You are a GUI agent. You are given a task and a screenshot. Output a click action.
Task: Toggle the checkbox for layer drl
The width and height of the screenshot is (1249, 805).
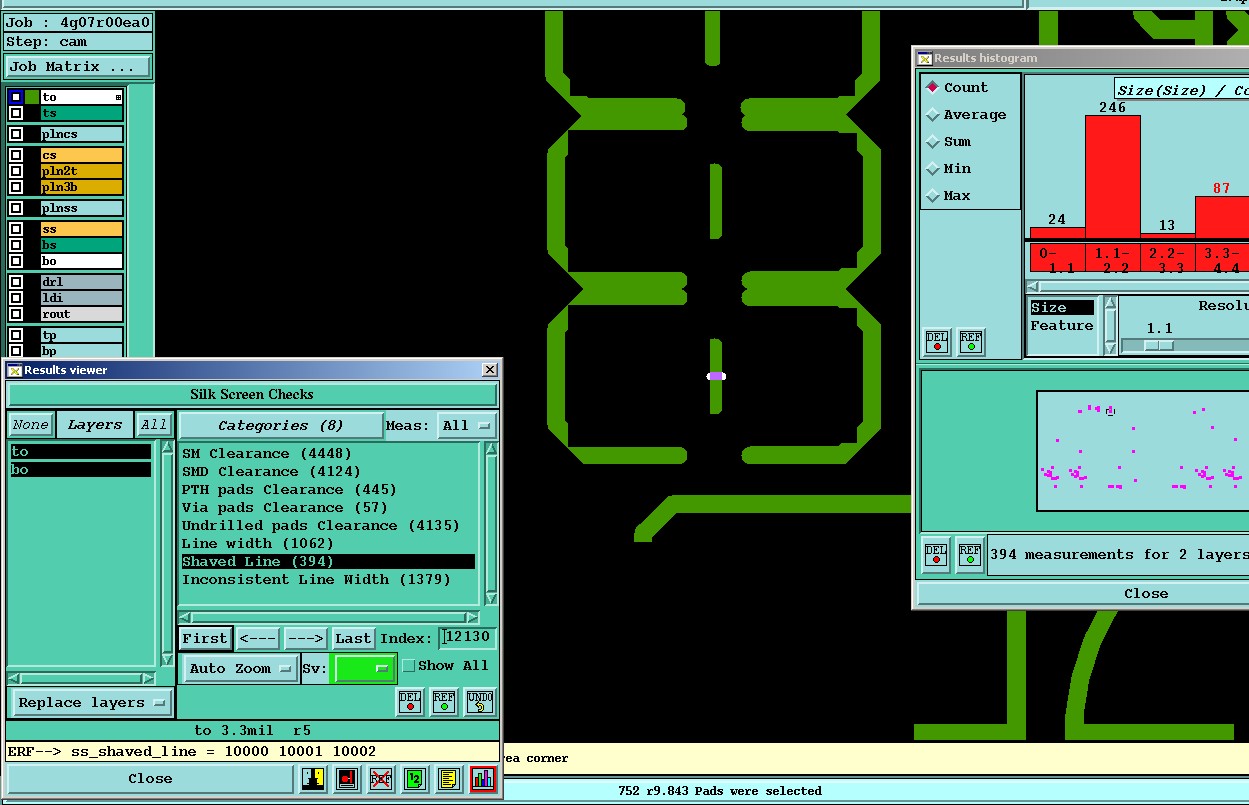(16, 282)
